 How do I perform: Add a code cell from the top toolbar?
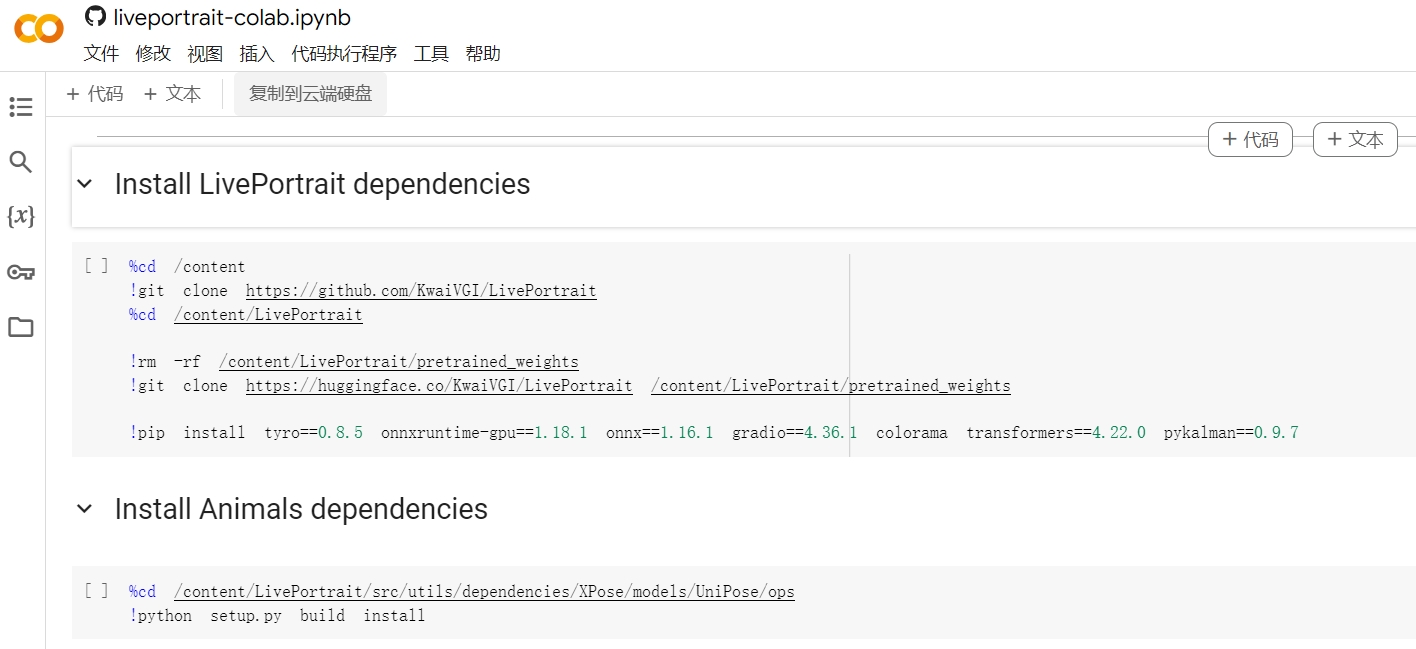pyautogui.click(x=95, y=94)
